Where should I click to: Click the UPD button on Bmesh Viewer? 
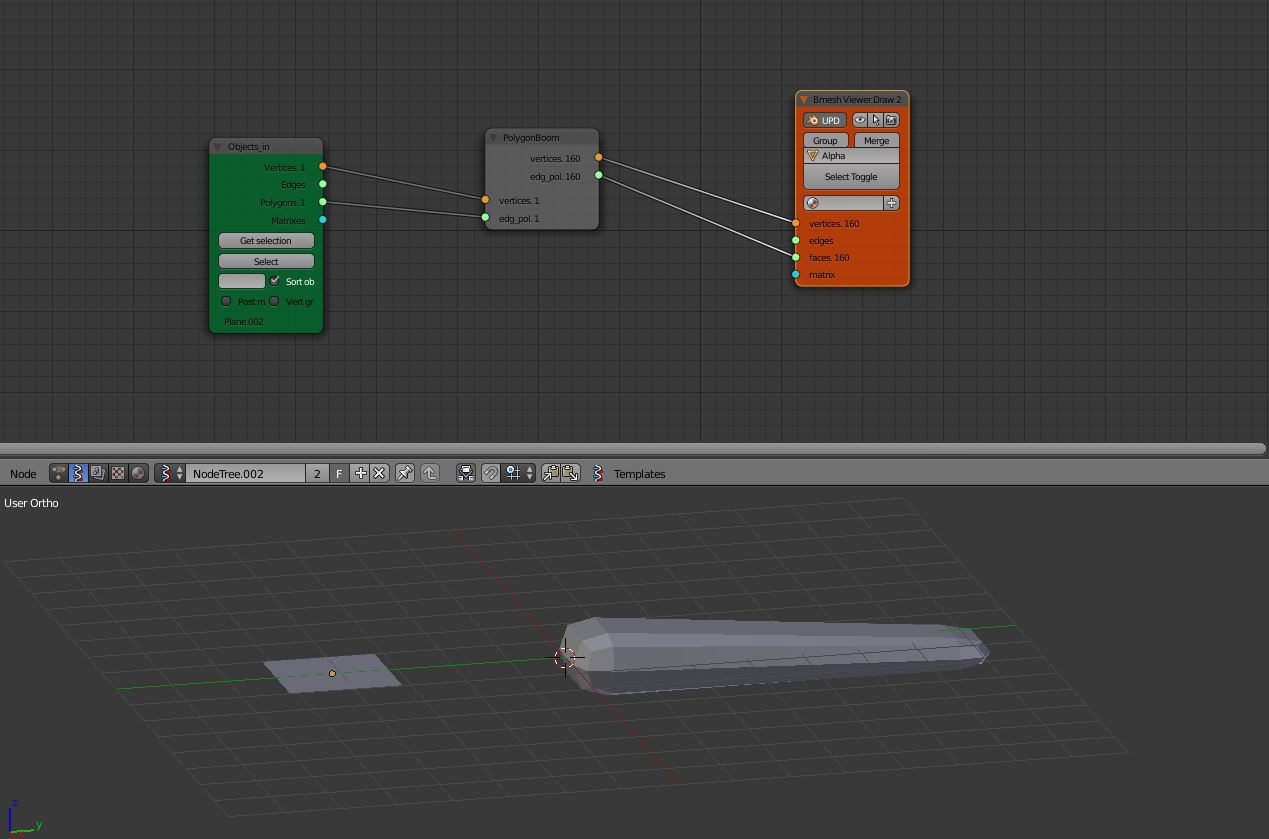click(825, 120)
